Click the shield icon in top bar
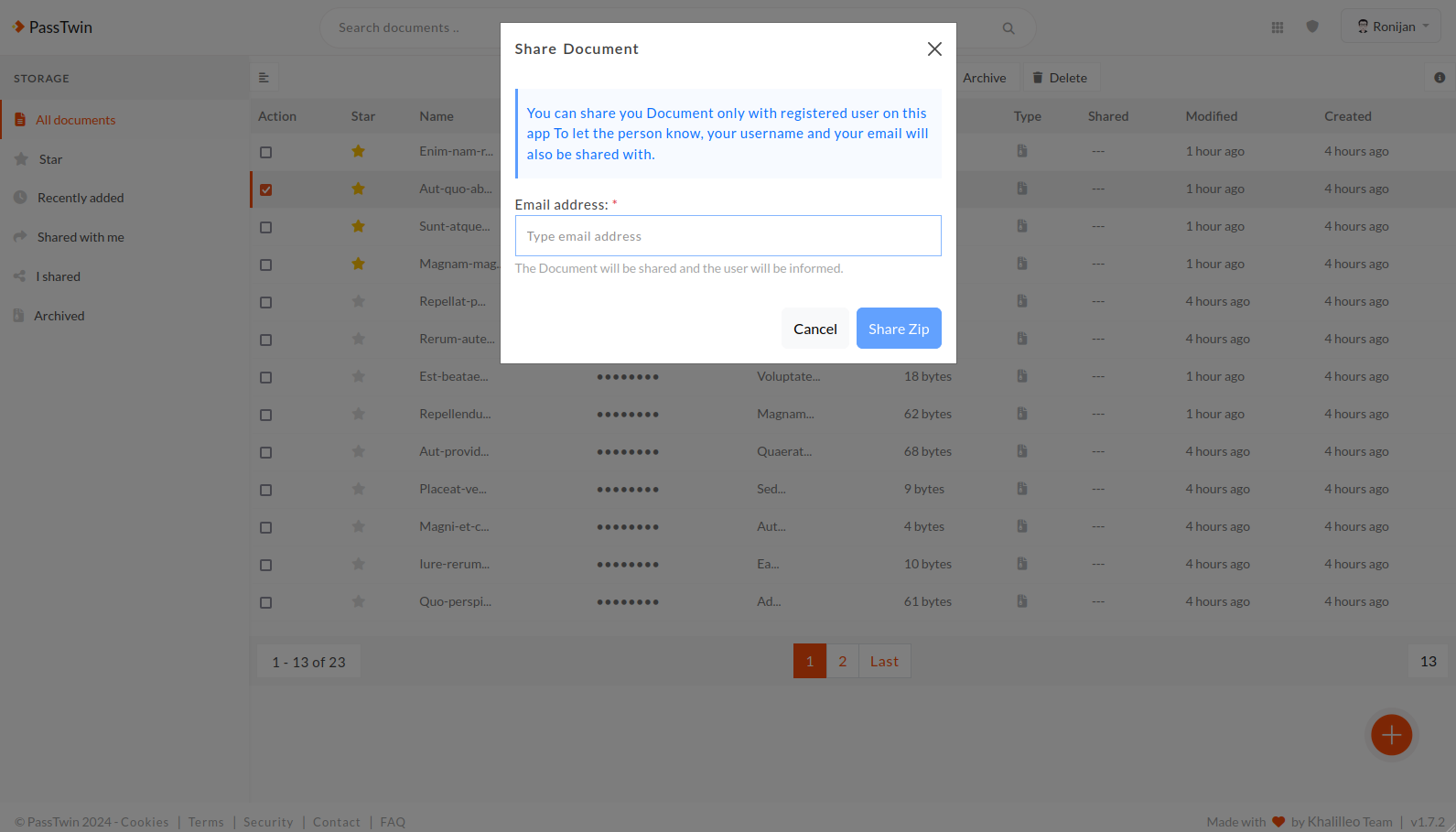The width and height of the screenshot is (1456, 832). [x=1312, y=27]
